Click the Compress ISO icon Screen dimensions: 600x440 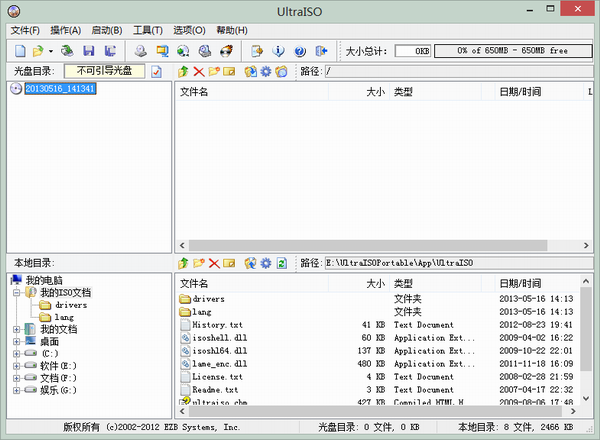point(162,51)
